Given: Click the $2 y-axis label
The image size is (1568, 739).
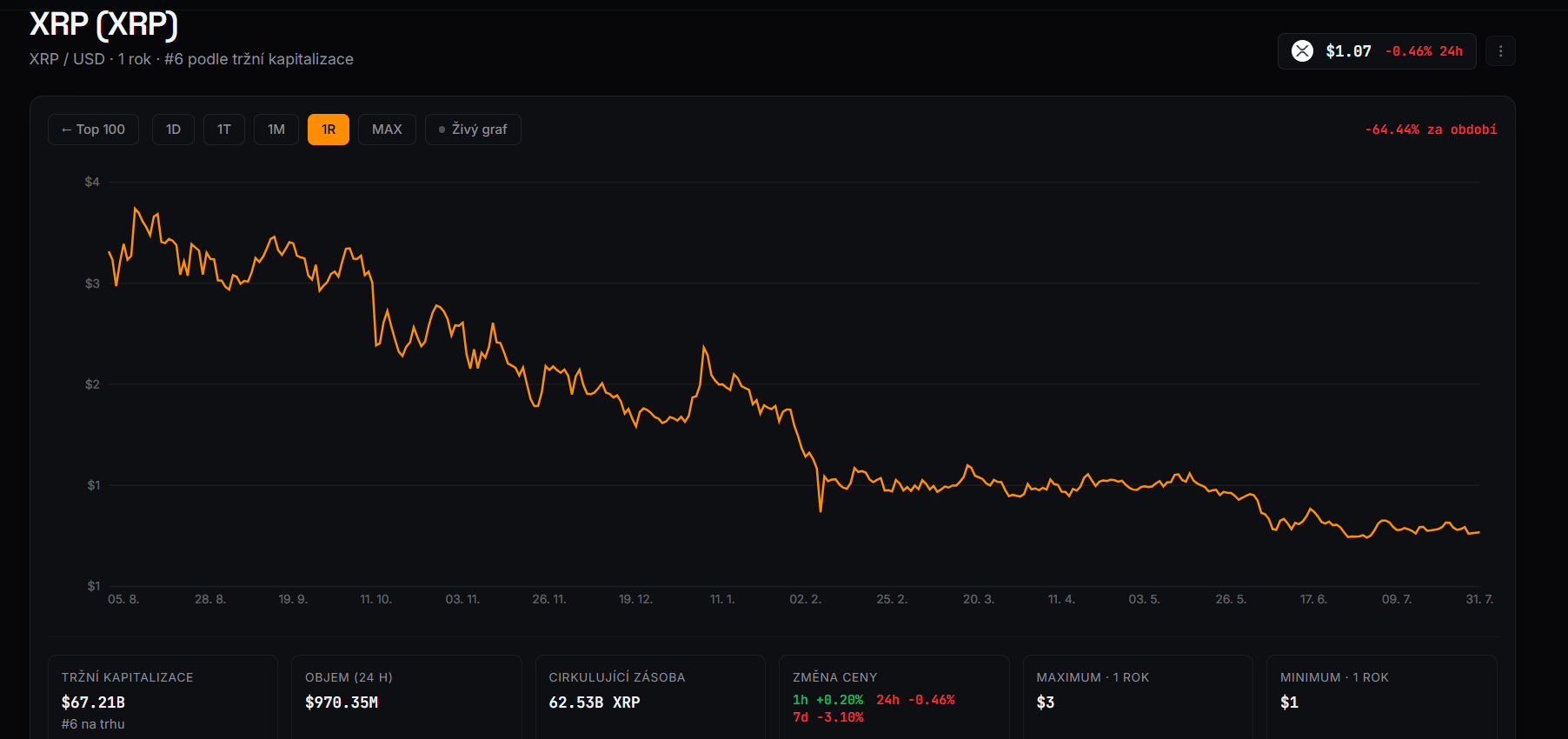Looking at the screenshot, I should (92, 384).
